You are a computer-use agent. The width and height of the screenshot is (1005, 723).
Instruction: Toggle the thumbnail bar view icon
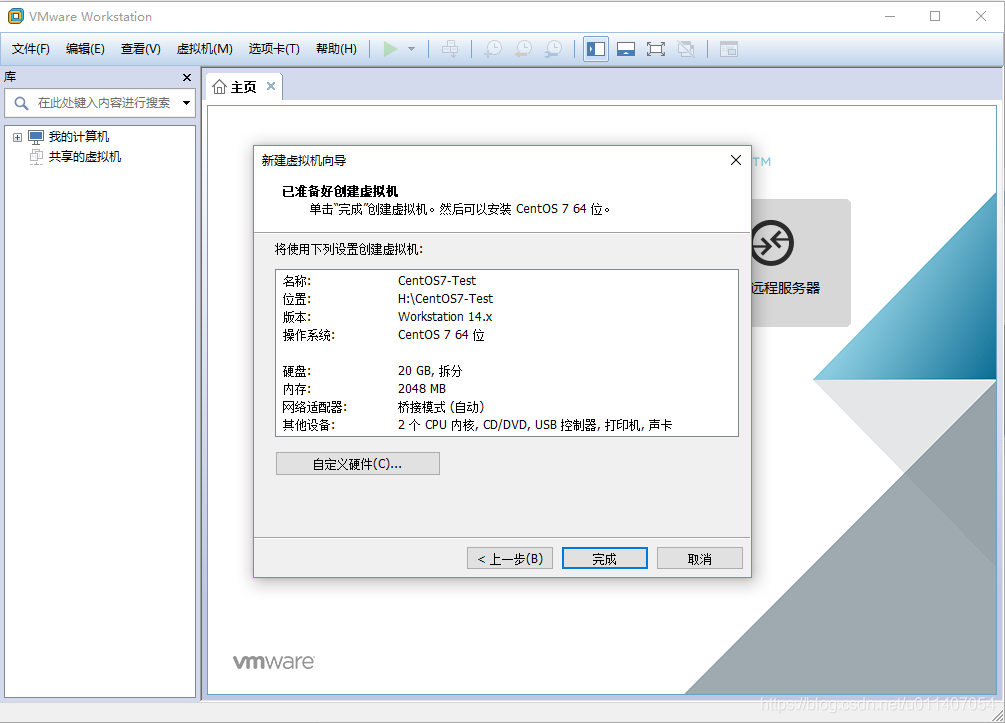click(x=626, y=49)
